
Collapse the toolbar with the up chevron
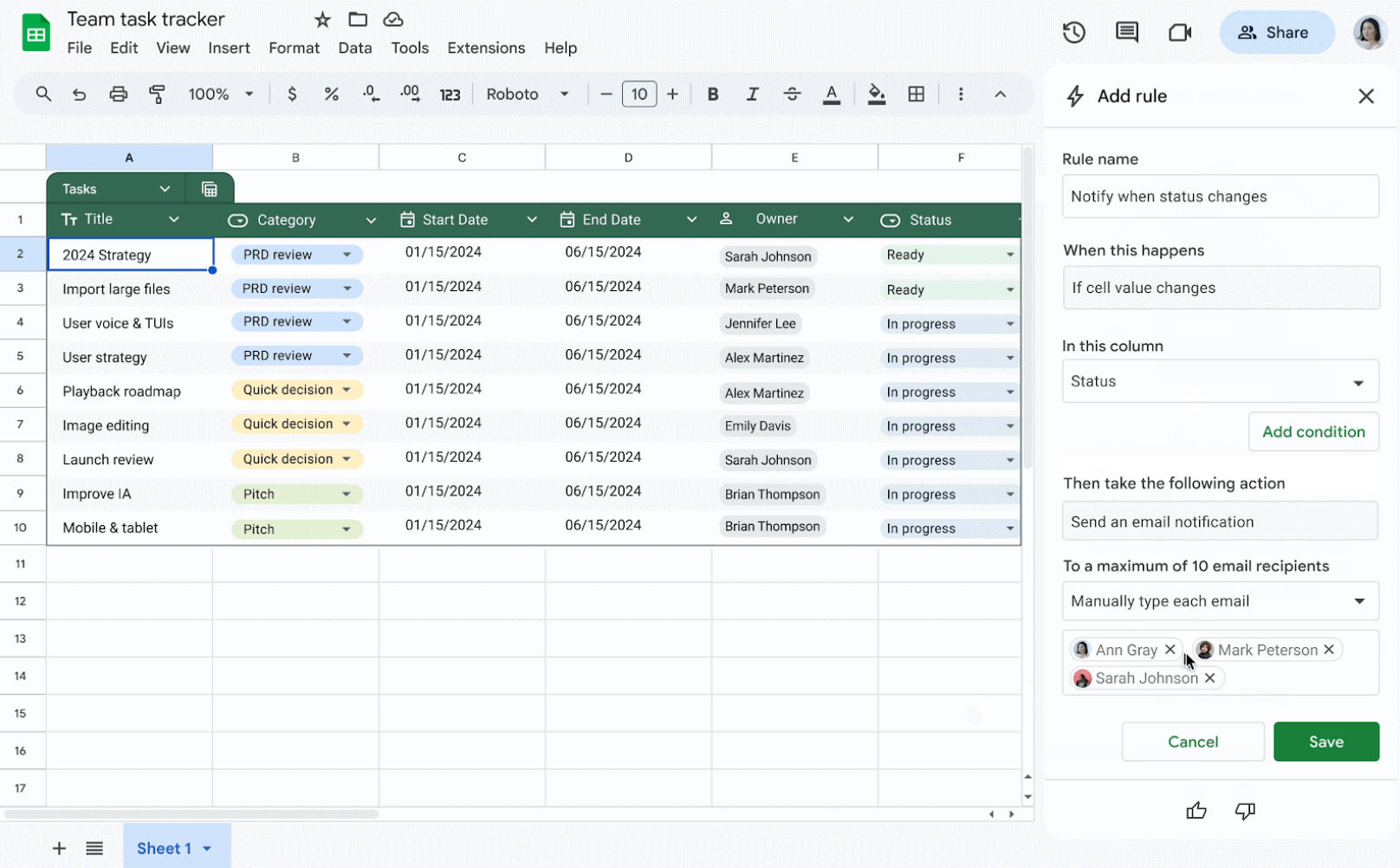pyautogui.click(x=1000, y=94)
